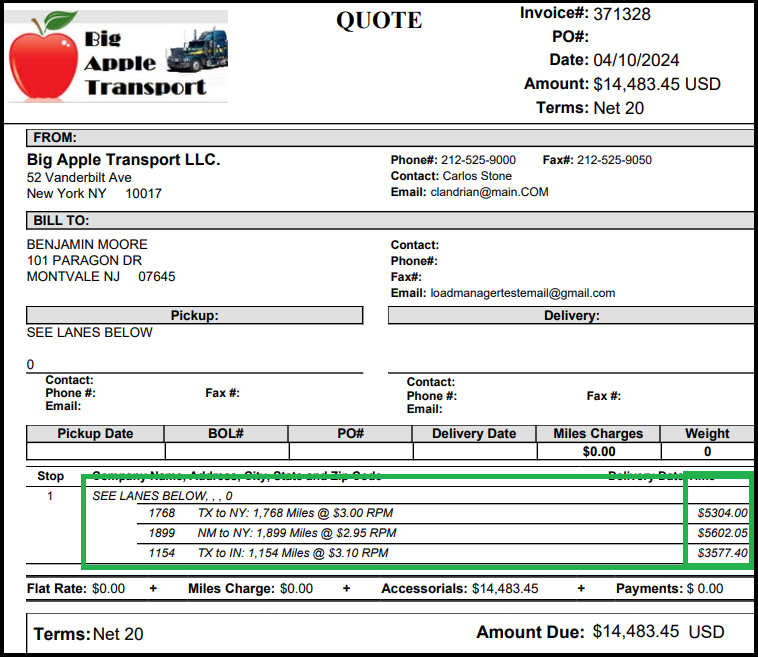Click address 52 Vanderbilt Ave
This screenshot has height=657, width=758.
(x=79, y=177)
